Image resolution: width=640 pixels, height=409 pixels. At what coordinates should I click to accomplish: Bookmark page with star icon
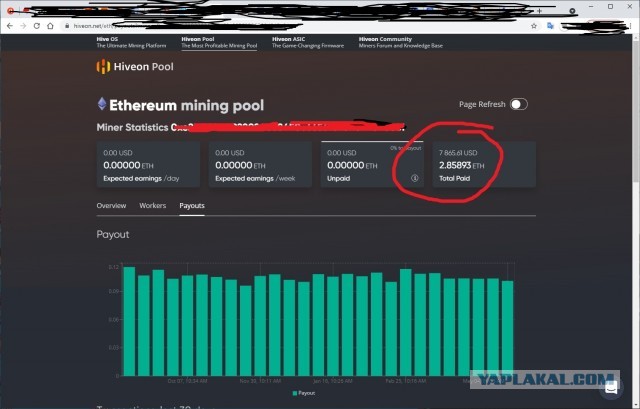coord(534,26)
